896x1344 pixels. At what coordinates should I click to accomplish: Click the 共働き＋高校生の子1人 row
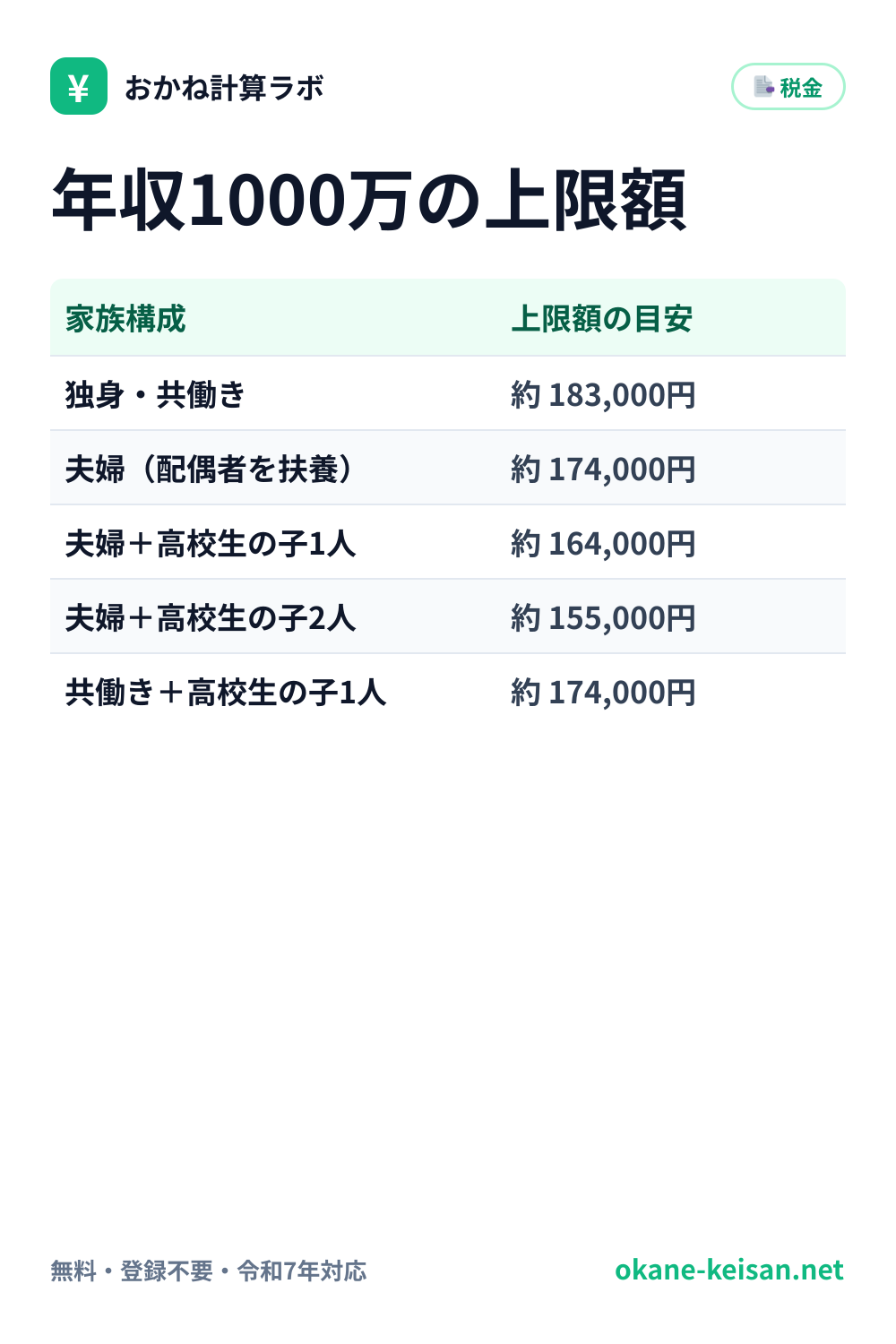(x=448, y=691)
